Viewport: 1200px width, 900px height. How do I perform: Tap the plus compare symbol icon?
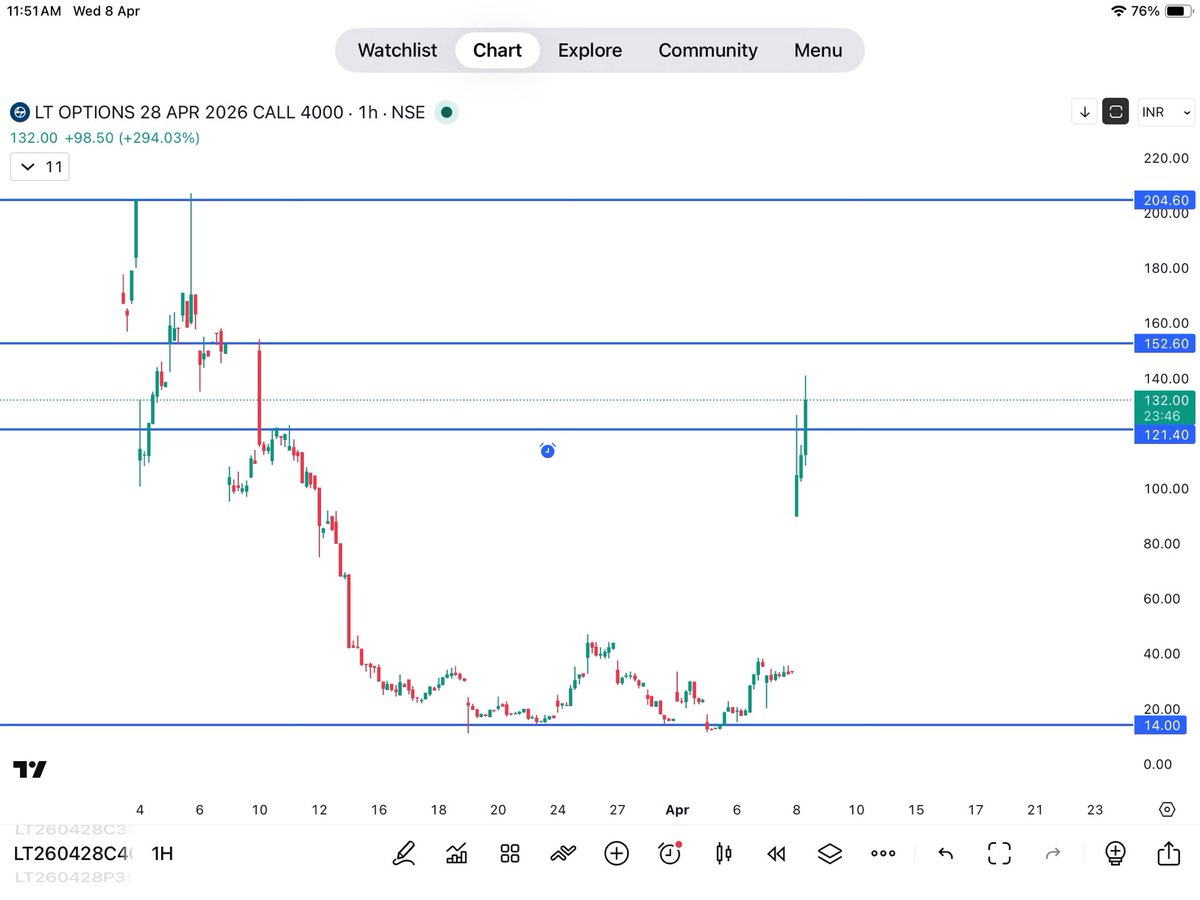(x=616, y=853)
